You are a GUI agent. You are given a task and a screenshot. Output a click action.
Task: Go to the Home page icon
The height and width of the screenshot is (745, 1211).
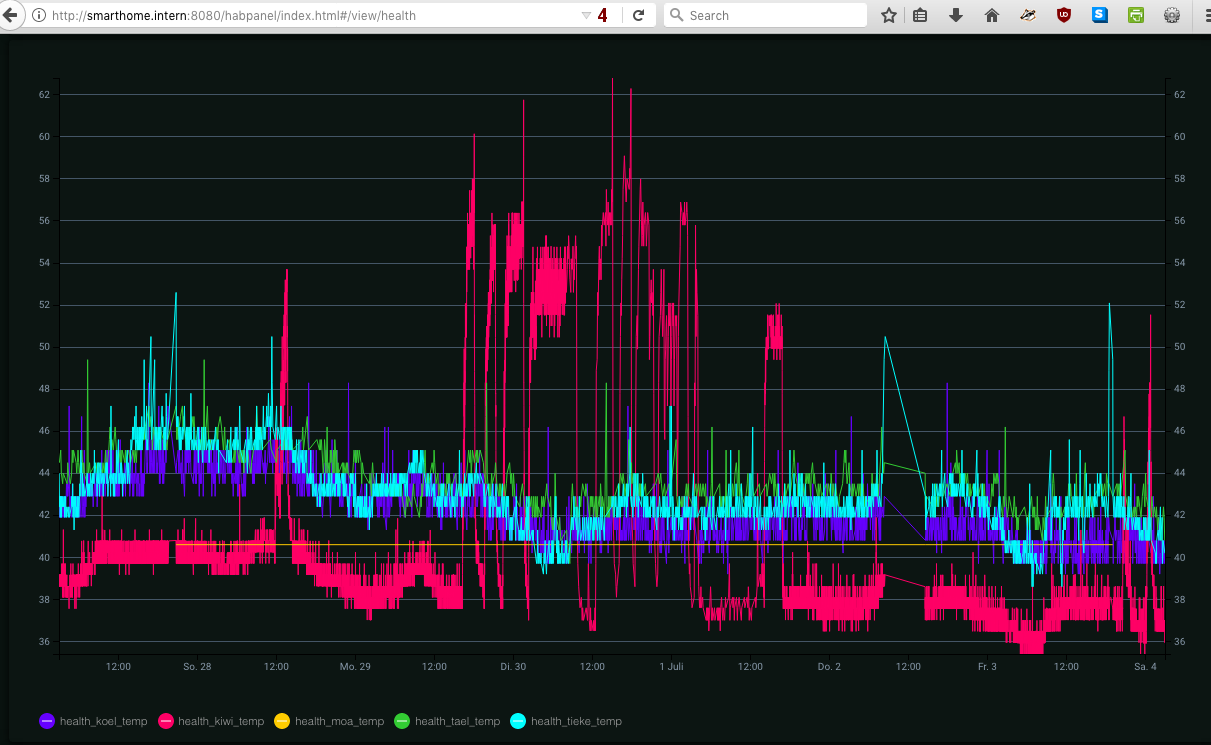(992, 15)
